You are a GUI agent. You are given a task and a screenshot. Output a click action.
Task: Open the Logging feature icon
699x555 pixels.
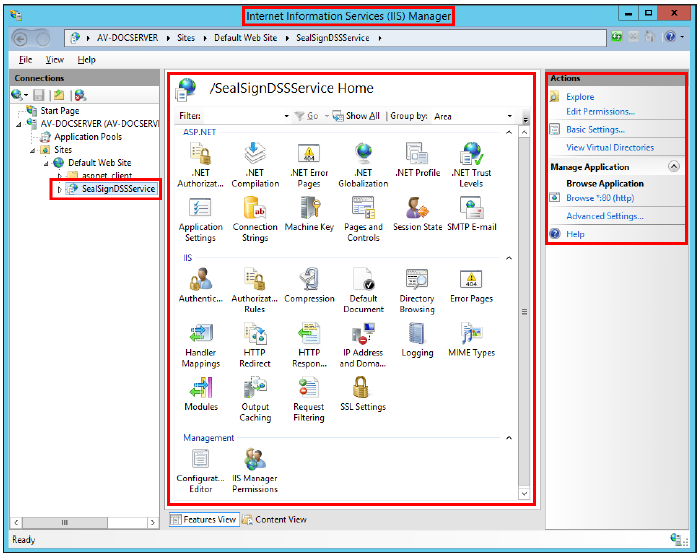[x=417, y=339]
